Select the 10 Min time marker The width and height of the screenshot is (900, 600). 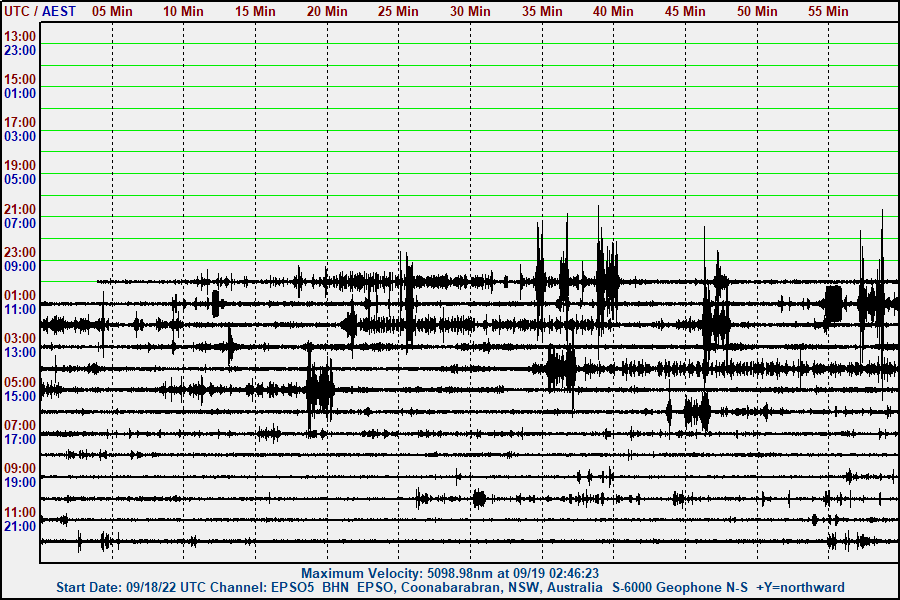pos(184,11)
